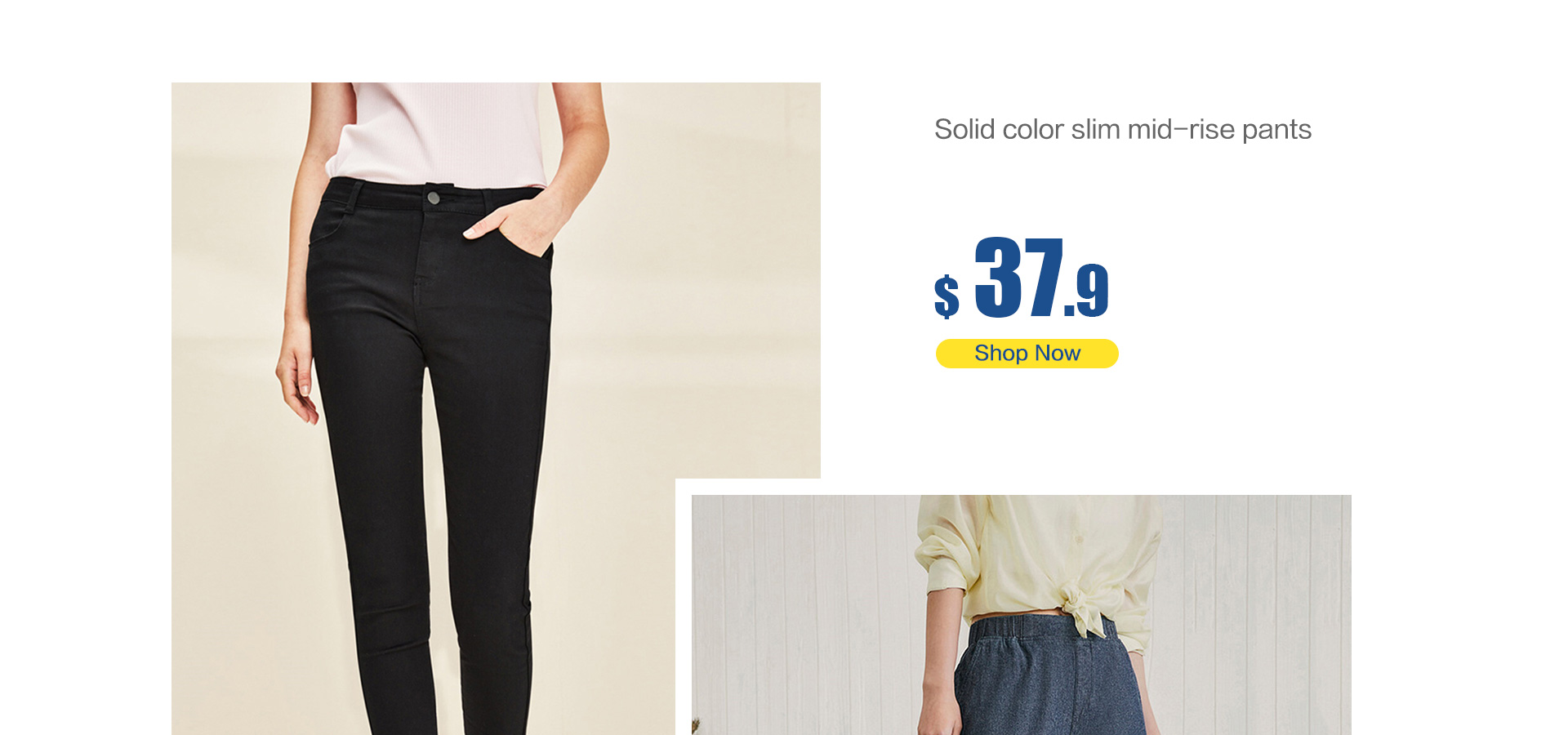Viewport: 1568px width, 735px height.
Task: Click the .9 decimal part of the price
Action: click(1088, 291)
